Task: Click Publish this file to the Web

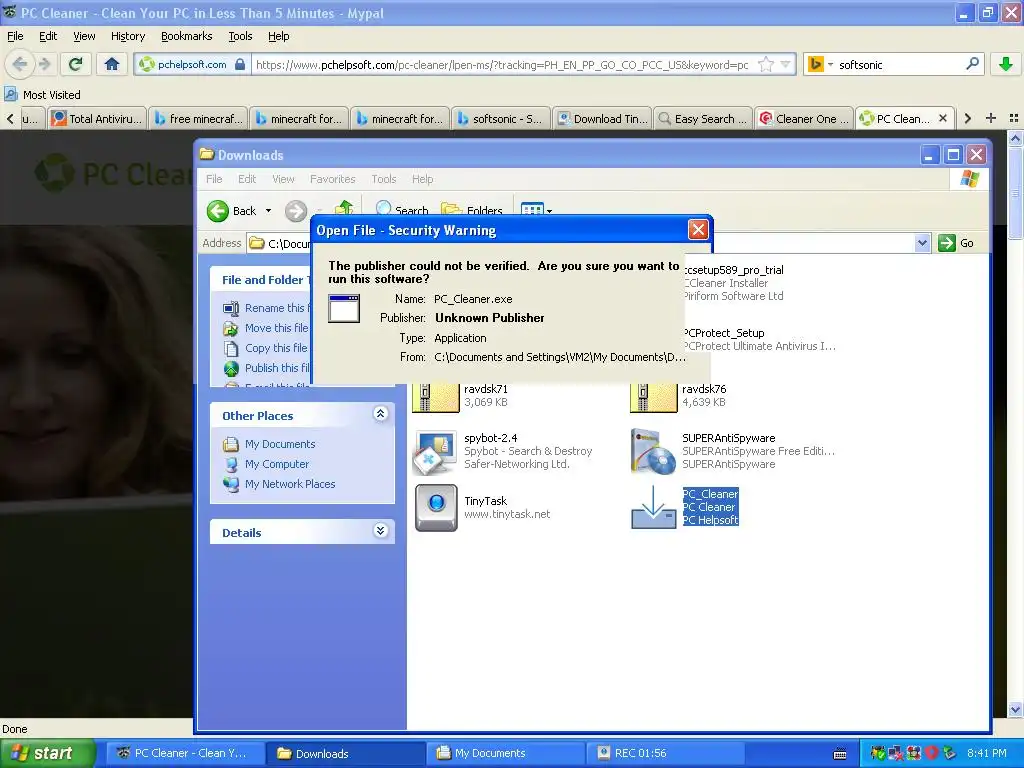Action: 266,368
